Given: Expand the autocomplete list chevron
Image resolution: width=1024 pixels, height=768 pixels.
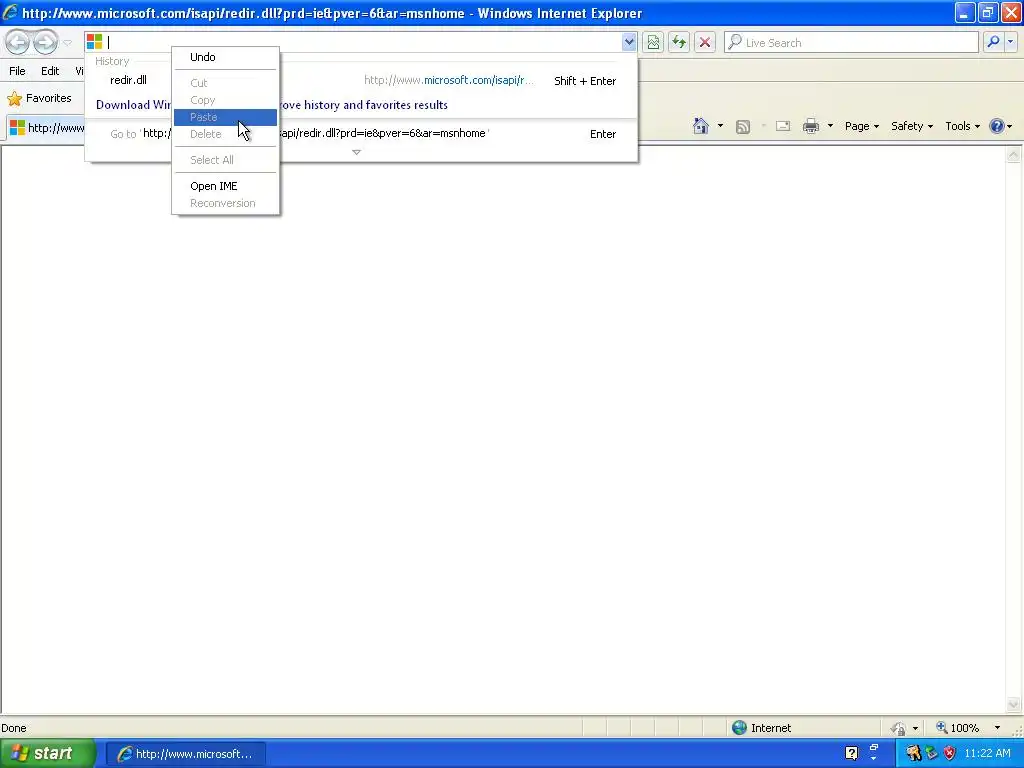Looking at the screenshot, I should (x=356, y=152).
